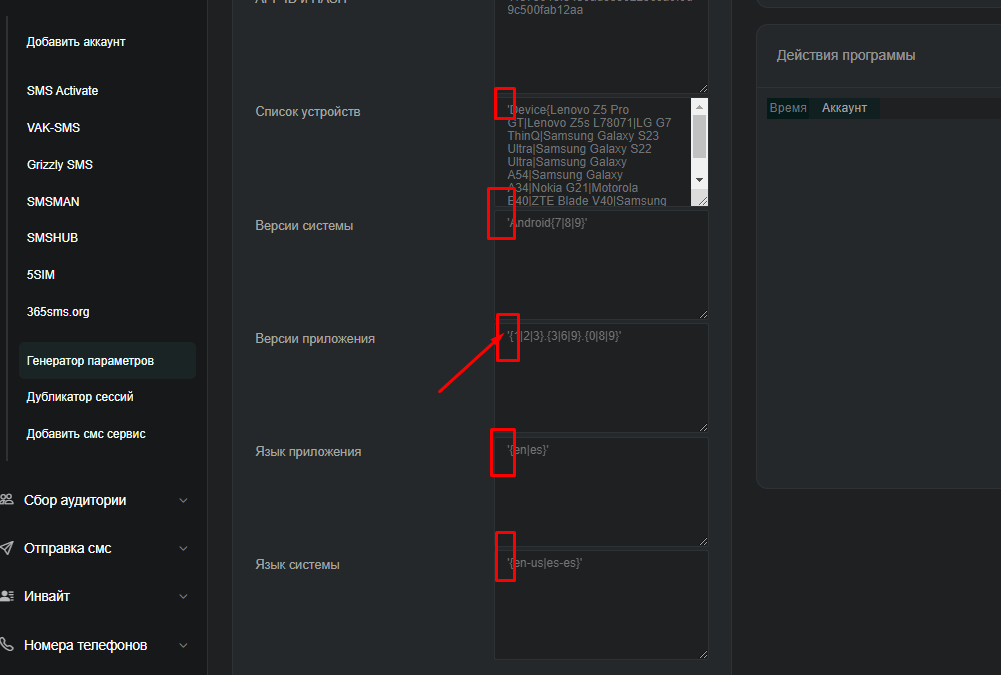Expand the Инвайт section chevron
Viewport: 1001px width, 675px height.
pos(183,596)
